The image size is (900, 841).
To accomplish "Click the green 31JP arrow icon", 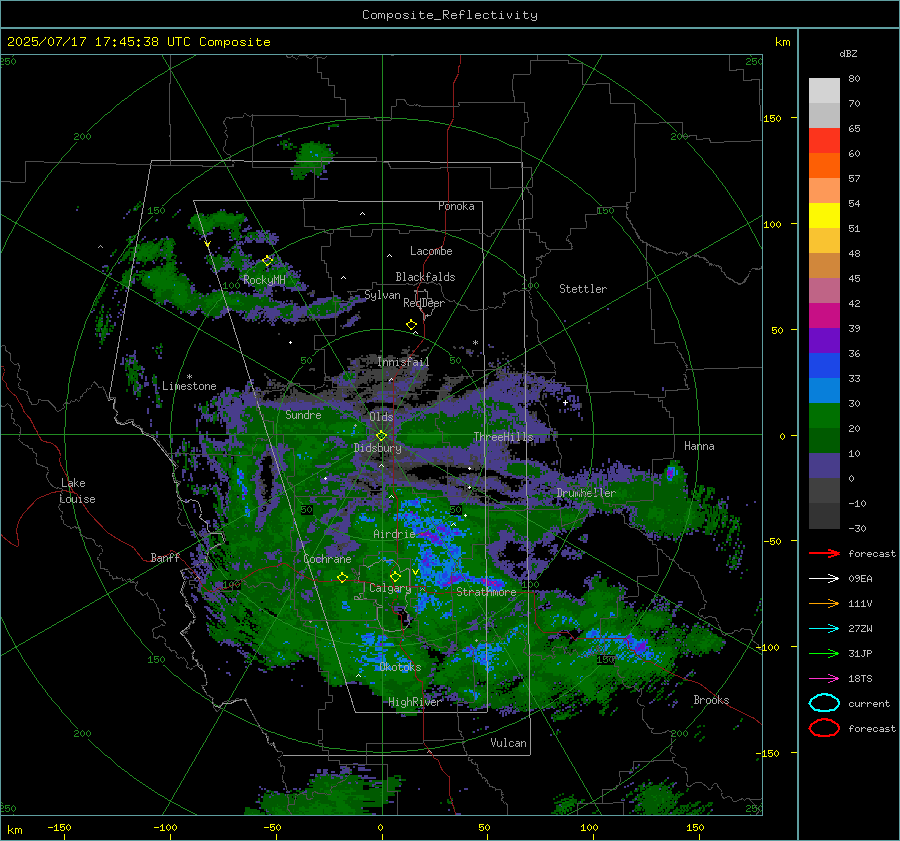I will [824, 653].
